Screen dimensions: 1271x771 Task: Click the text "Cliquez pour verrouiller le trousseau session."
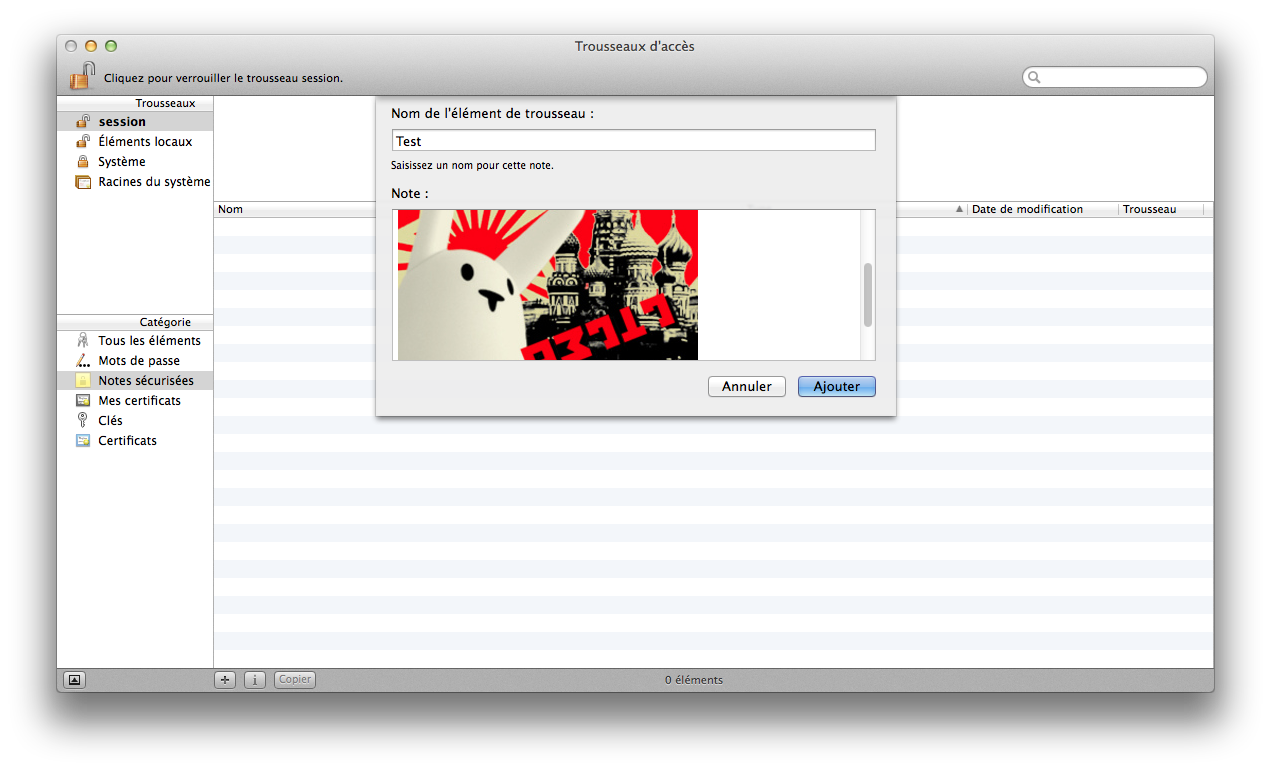tap(223, 78)
